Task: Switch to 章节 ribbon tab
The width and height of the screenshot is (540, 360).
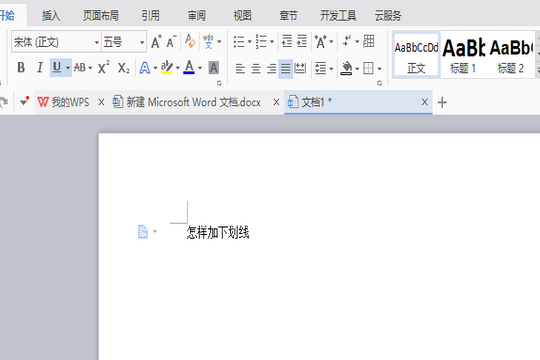Action: click(288, 16)
